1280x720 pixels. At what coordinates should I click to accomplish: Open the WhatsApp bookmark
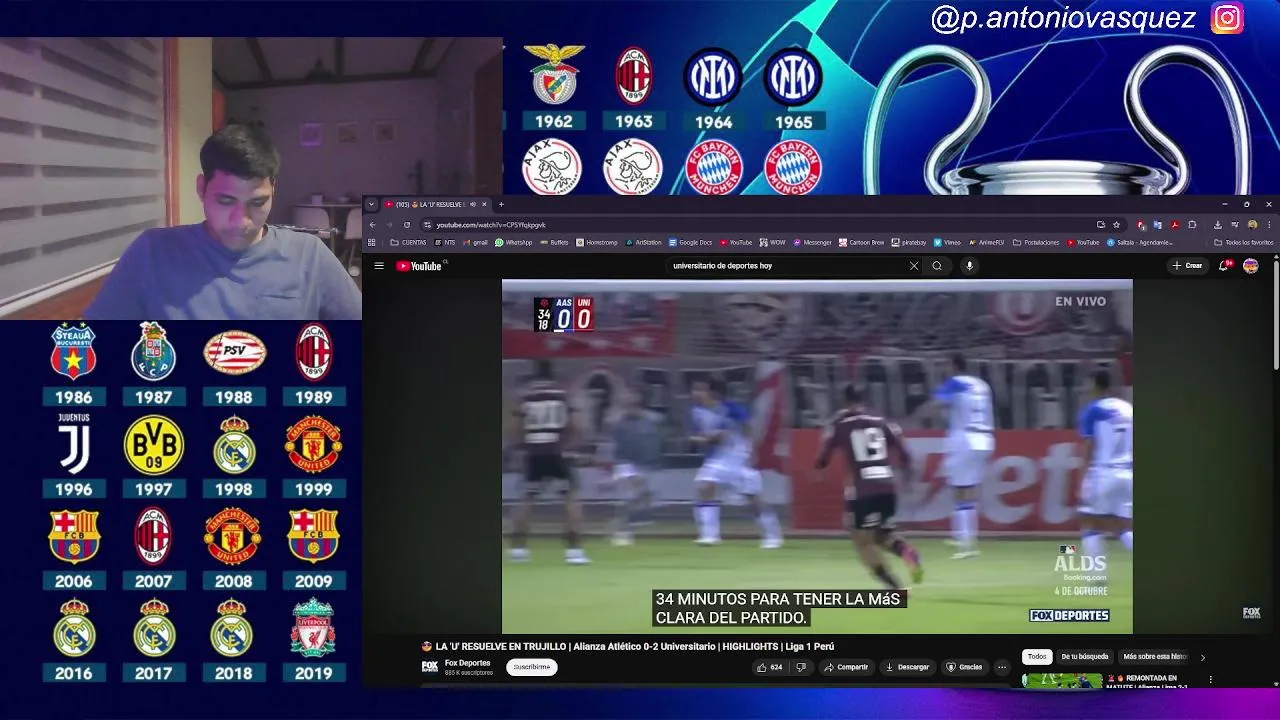coord(513,242)
